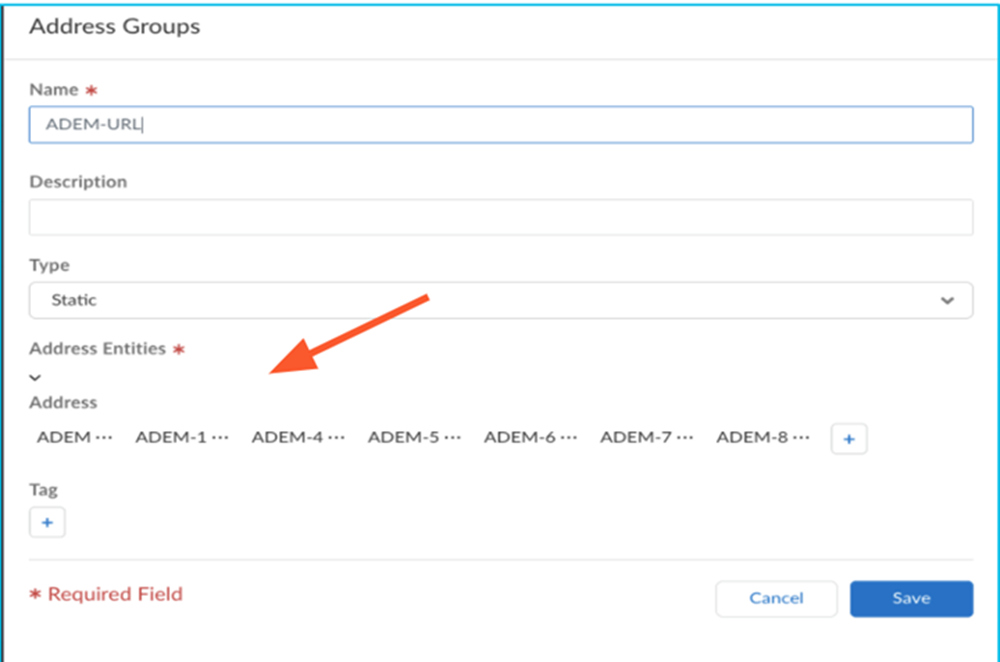Click the Address Groups dialog title

[114, 27]
